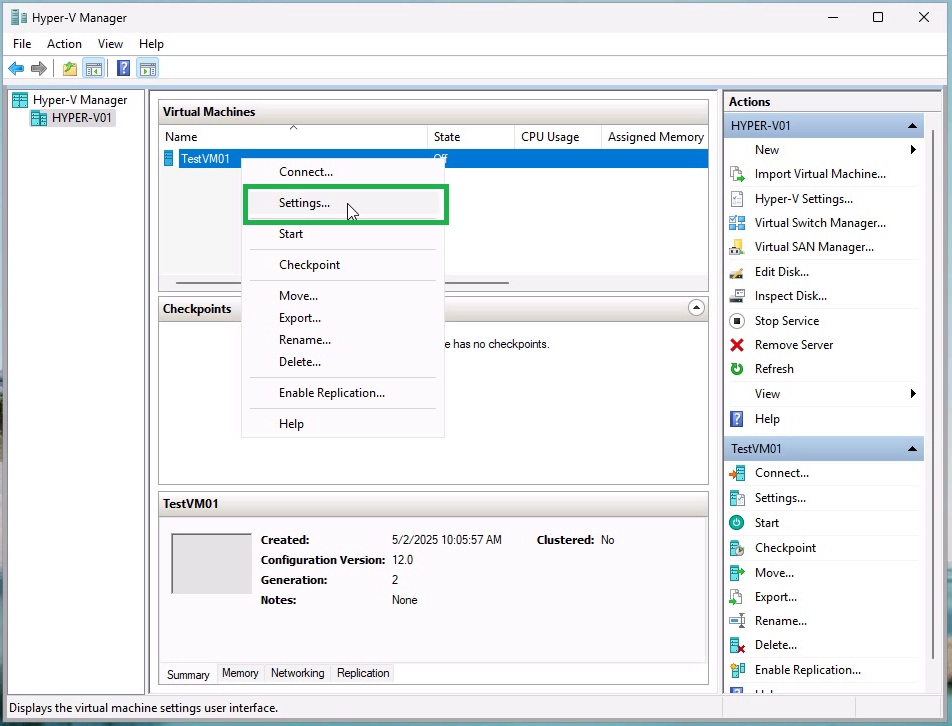This screenshot has height=726, width=952.
Task: Switch to the Networking tab
Action: click(297, 673)
